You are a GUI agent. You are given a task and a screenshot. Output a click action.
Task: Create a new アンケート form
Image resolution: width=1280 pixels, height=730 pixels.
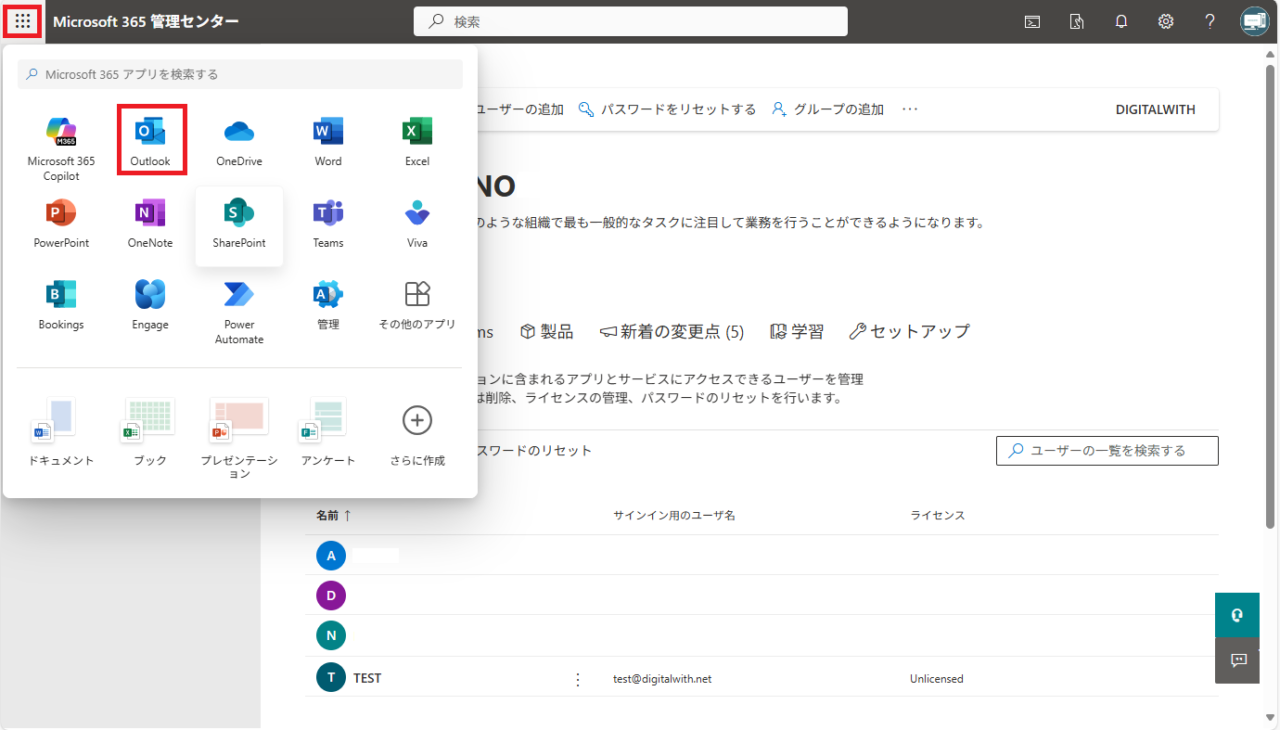click(x=328, y=432)
